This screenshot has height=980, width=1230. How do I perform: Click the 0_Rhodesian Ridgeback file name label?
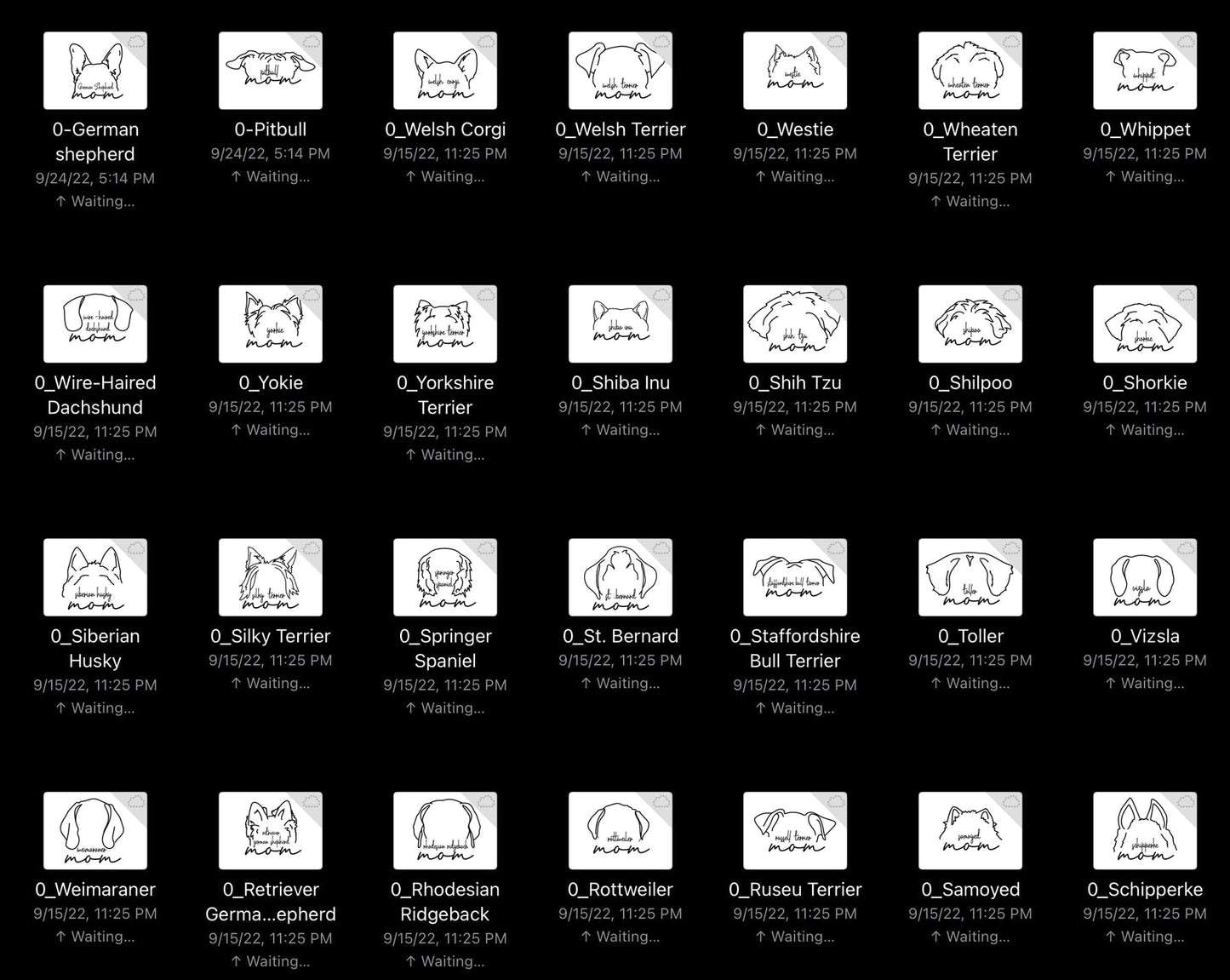click(x=445, y=902)
